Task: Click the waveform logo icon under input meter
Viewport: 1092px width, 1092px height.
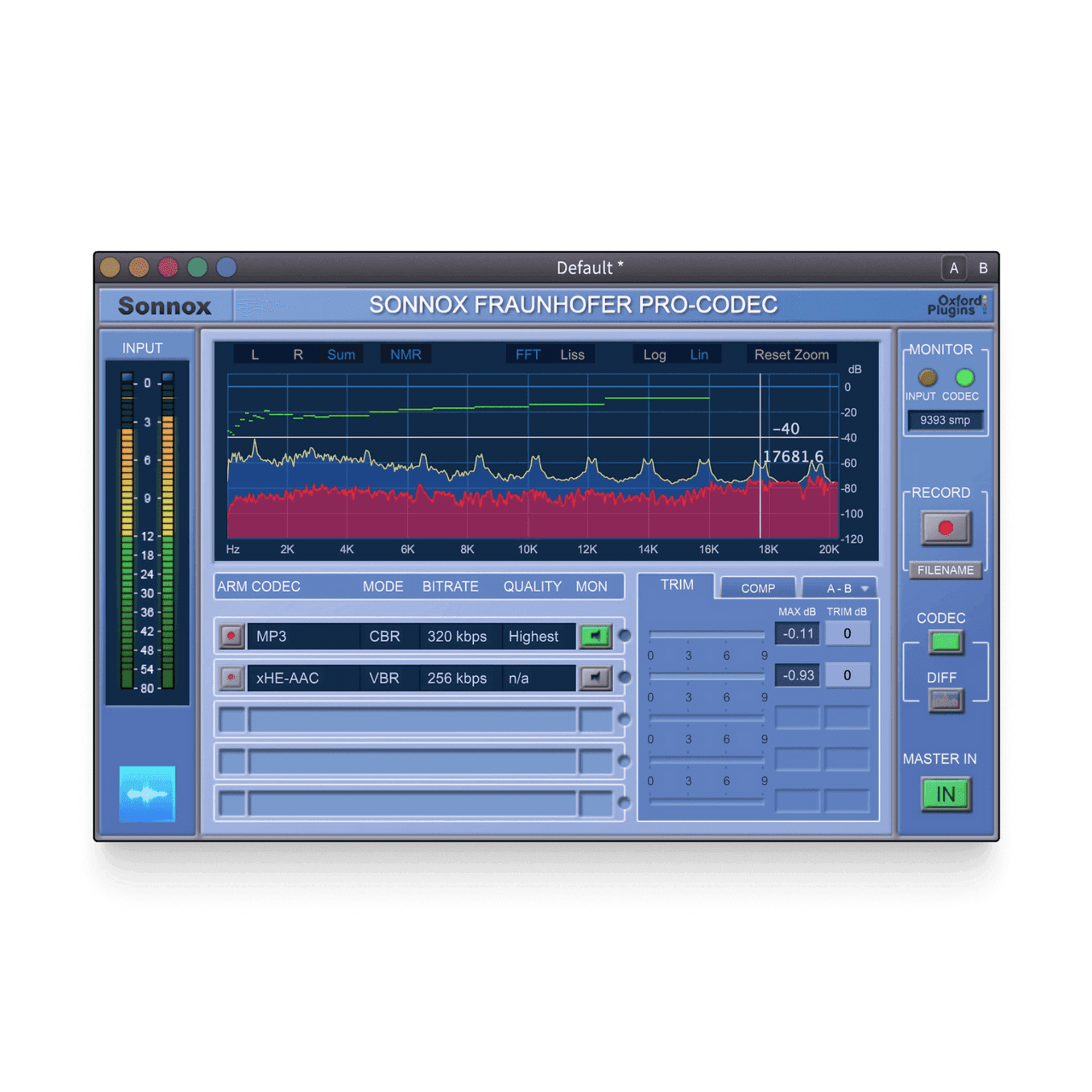Action: 147,793
